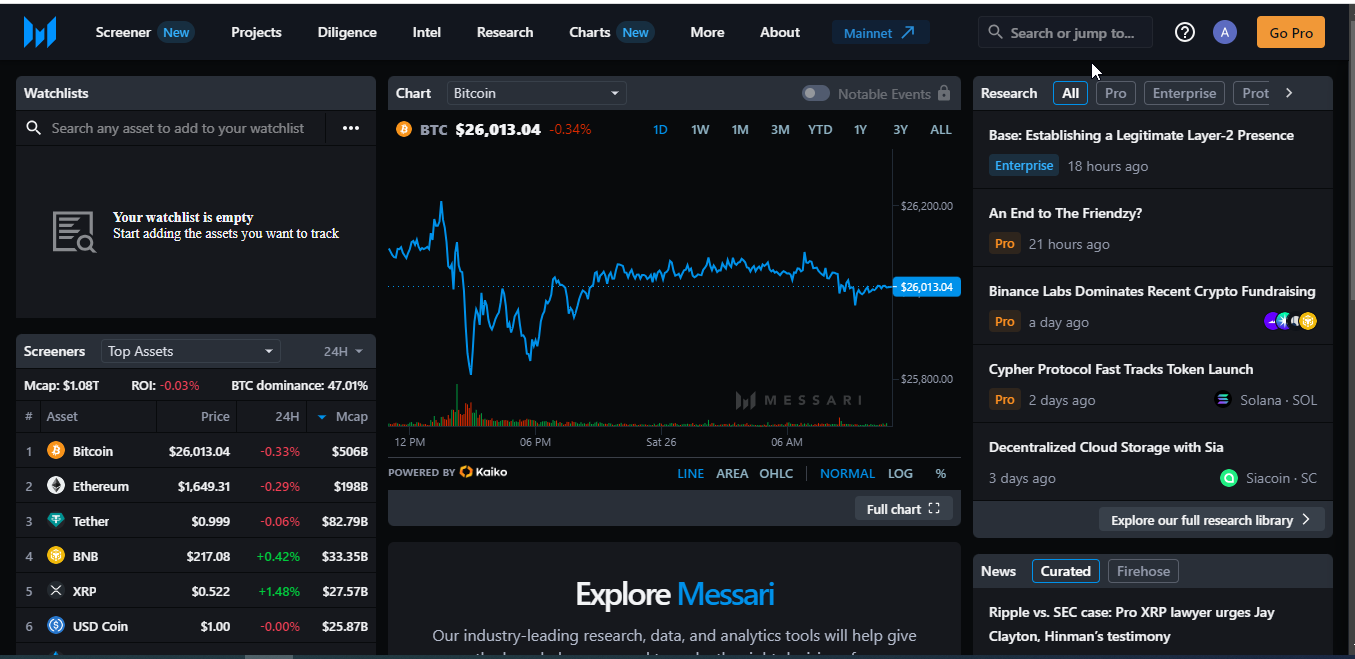Click the USD Coin icon in screener
Viewport: 1355px width, 659px height.
[x=56, y=626]
